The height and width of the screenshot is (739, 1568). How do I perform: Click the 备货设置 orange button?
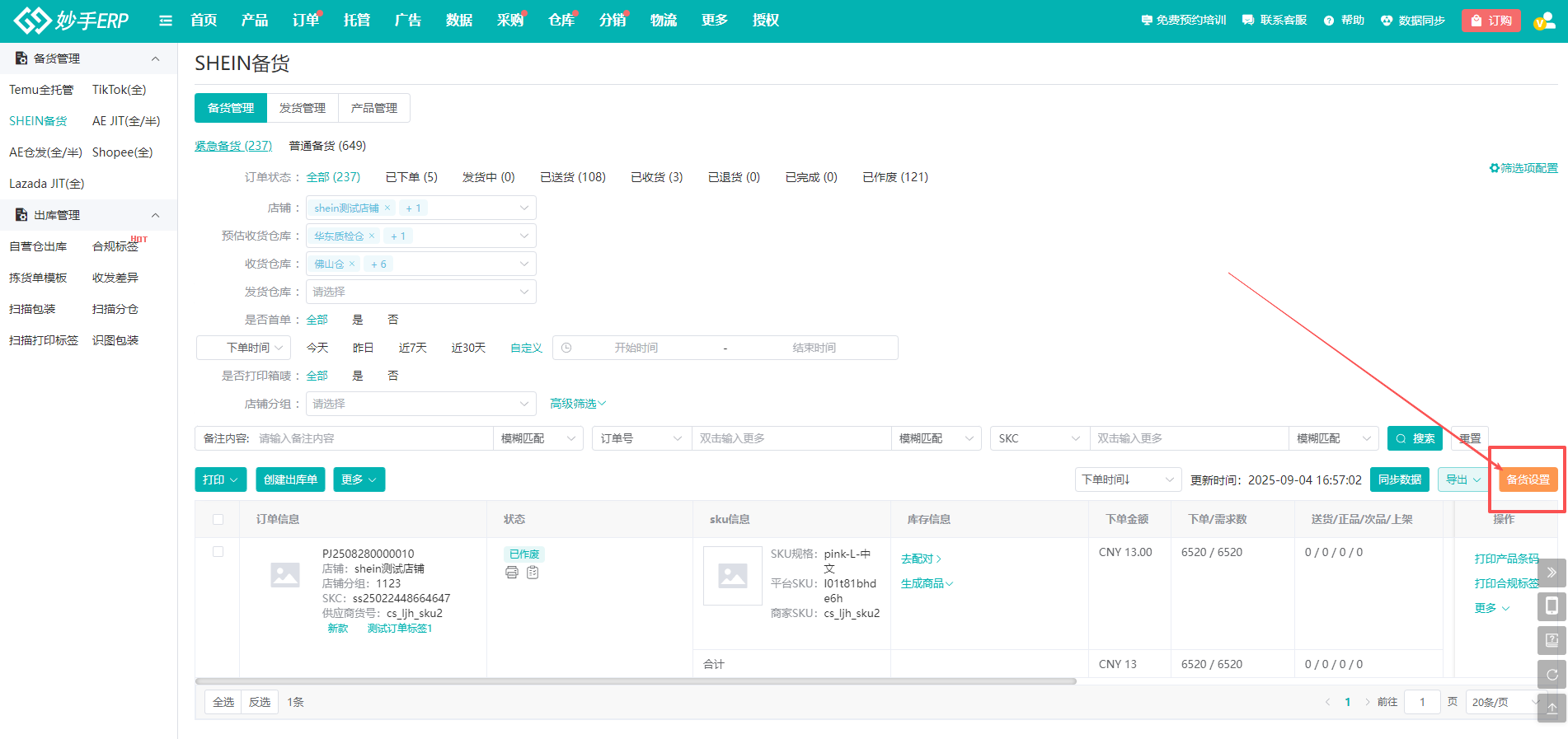click(1528, 479)
